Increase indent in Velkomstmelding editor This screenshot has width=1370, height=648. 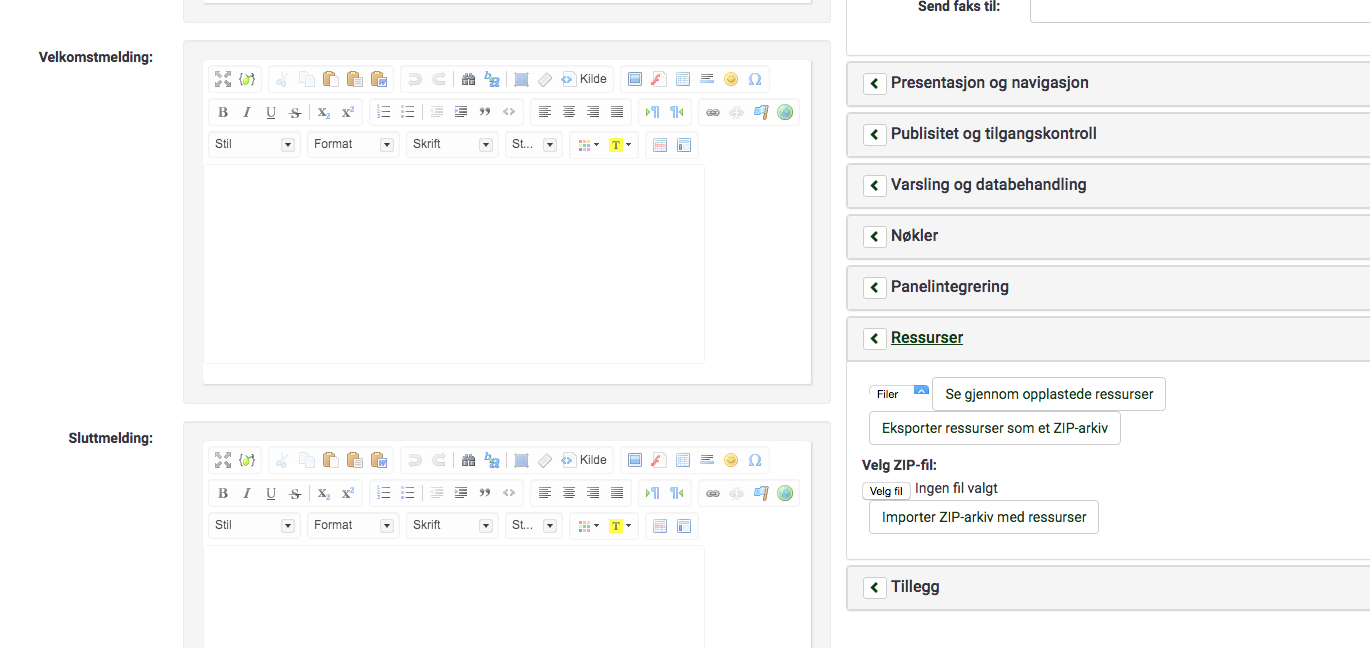pos(461,112)
